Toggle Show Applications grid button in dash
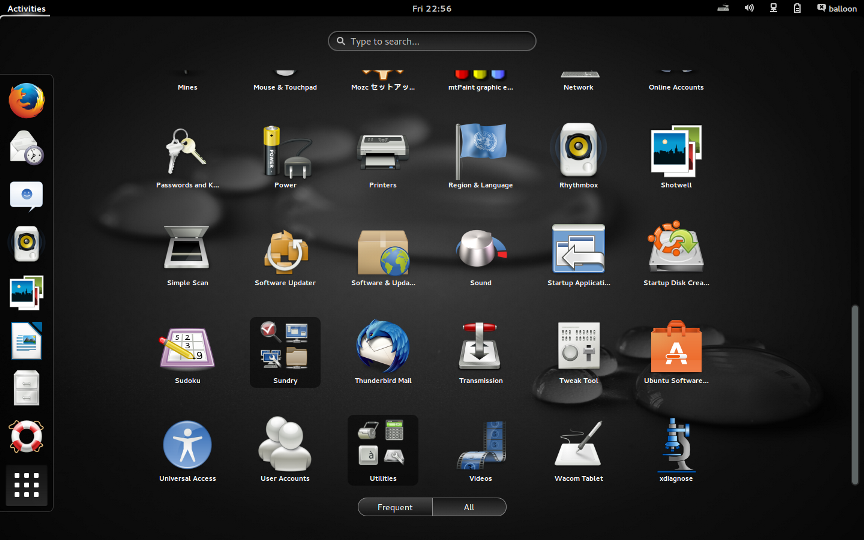The height and width of the screenshot is (540, 864). (x=27, y=487)
